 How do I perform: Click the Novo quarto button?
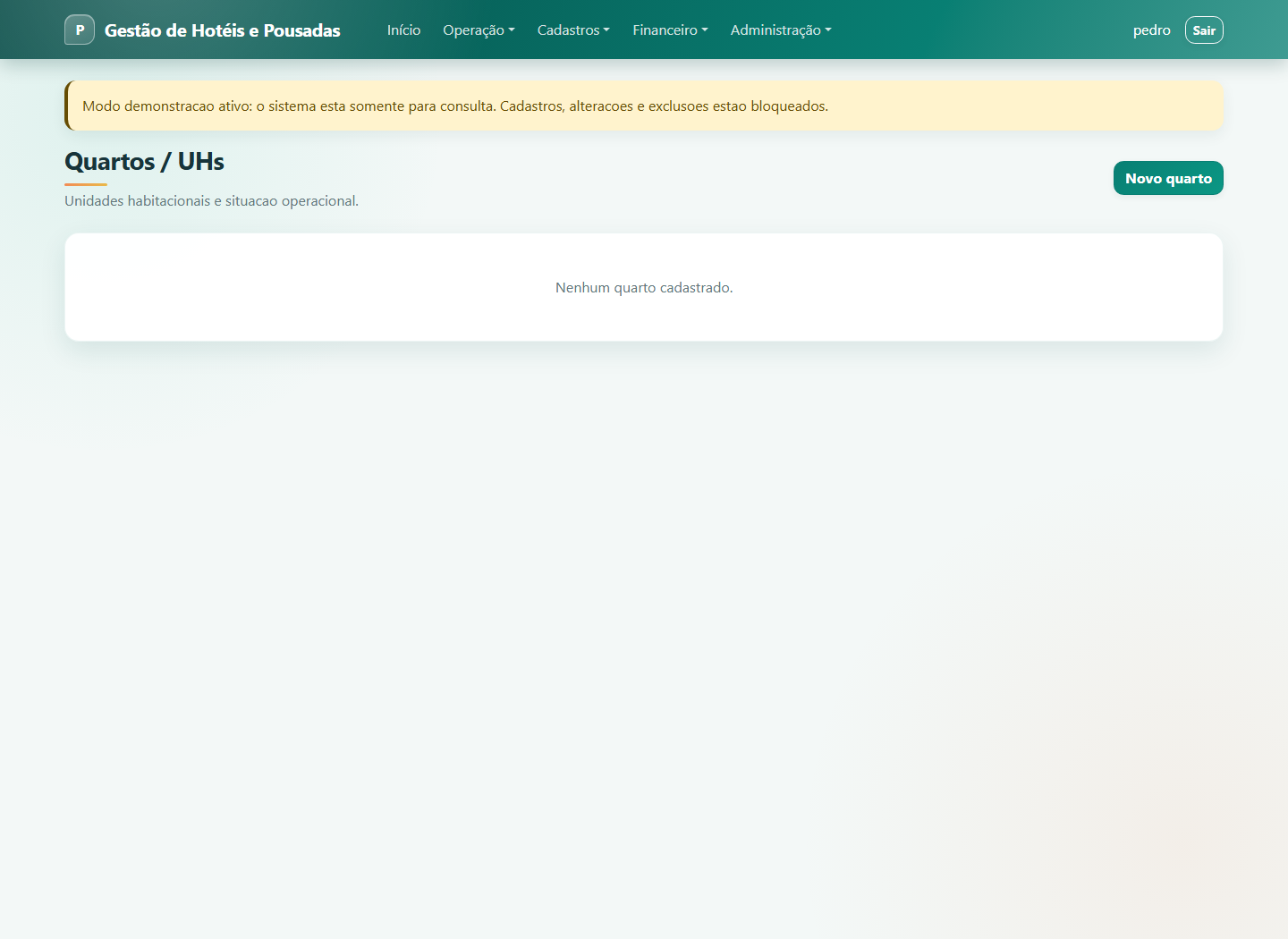pyautogui.click(x=1168, y=178)
